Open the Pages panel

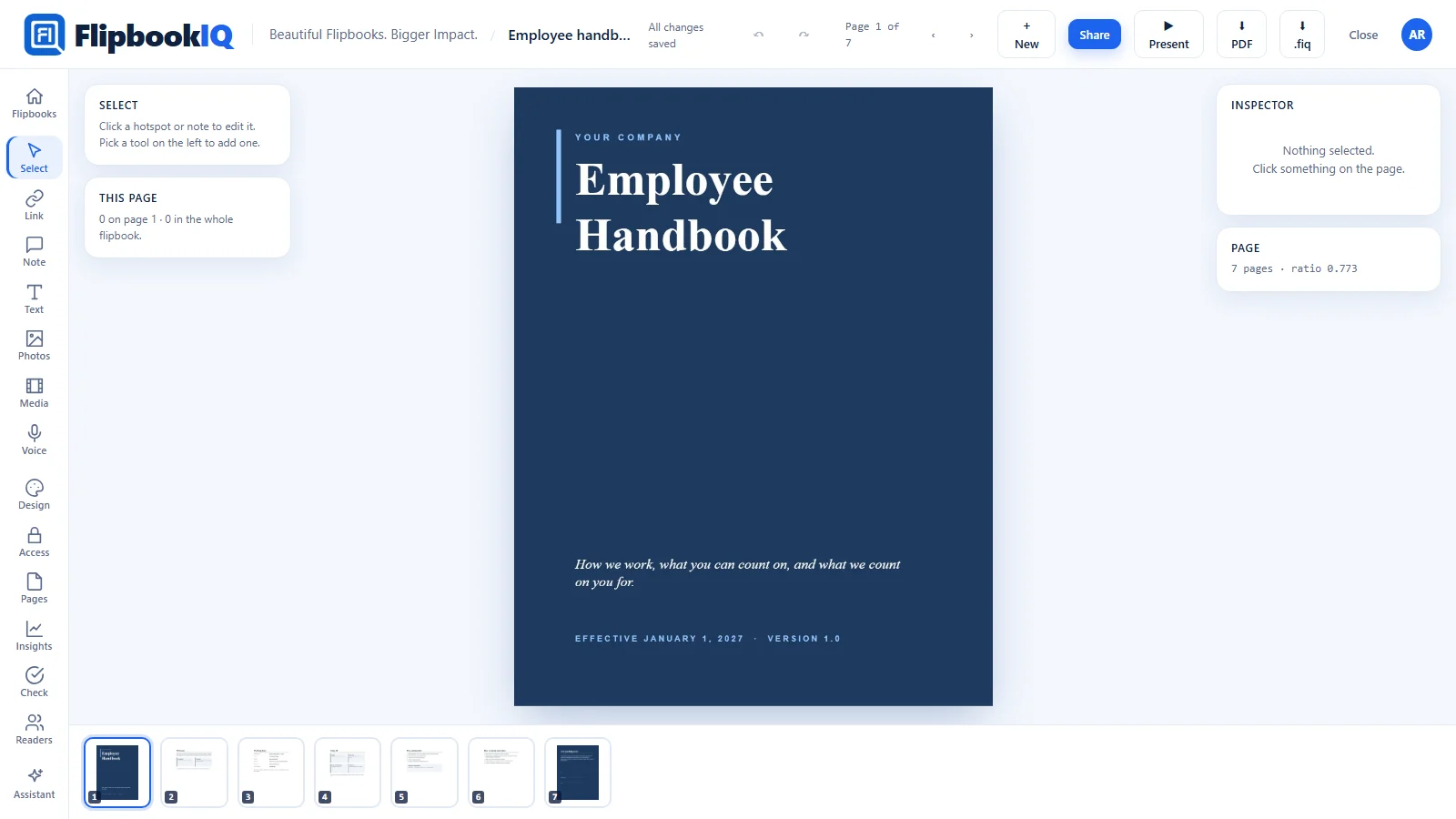coord(35,589)
